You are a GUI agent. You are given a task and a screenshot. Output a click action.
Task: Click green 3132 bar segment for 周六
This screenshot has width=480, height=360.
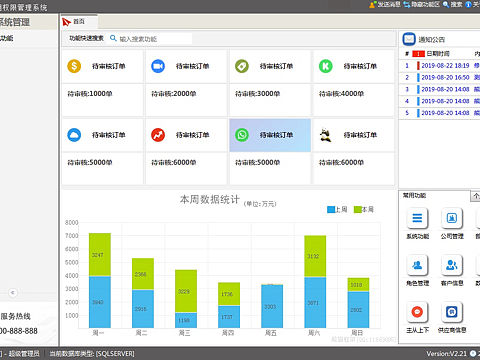click(315, 256)
